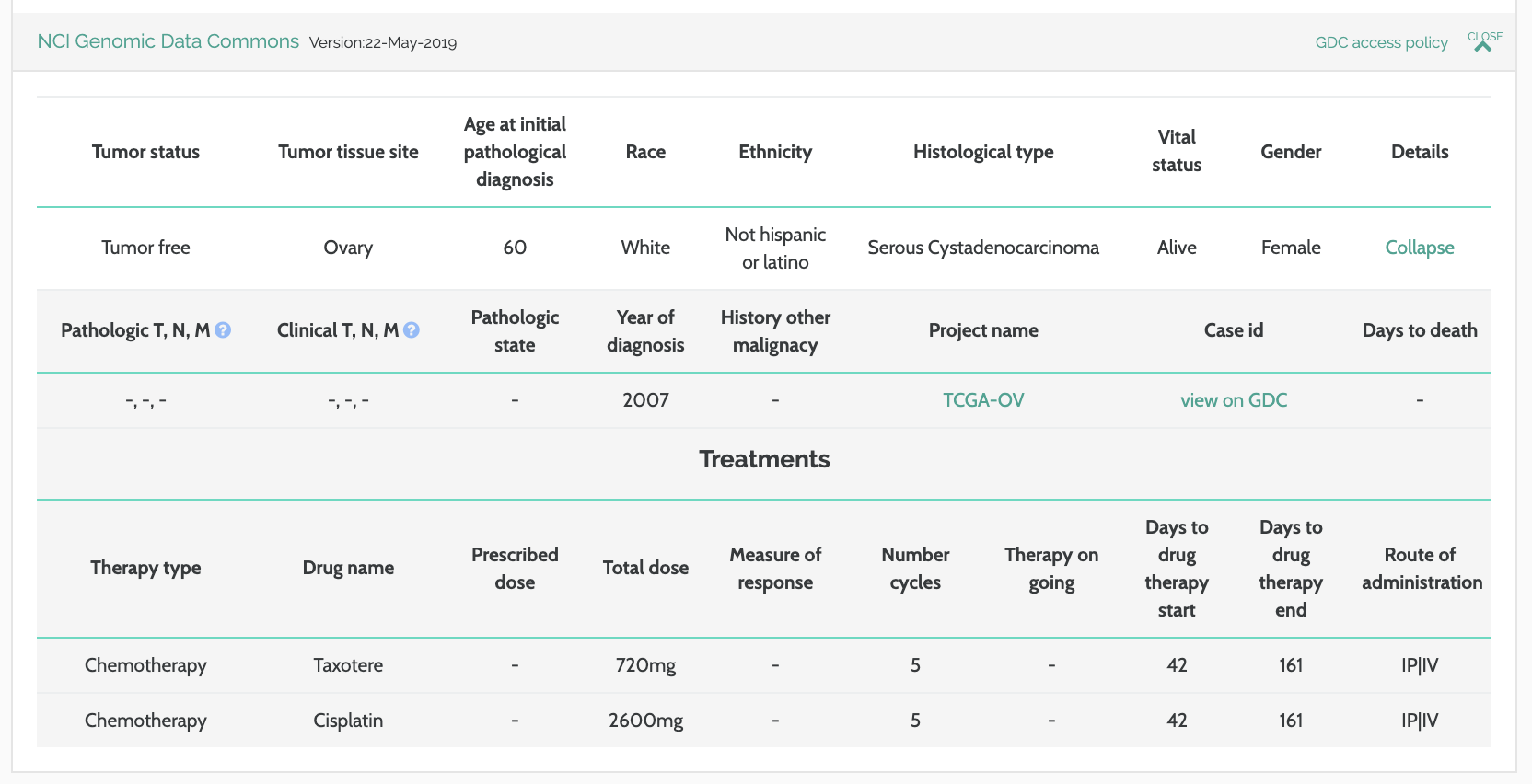Select number cycles 5 in Taxotere row
Screen dimensions: 1532x784
[x=915, y=665]
